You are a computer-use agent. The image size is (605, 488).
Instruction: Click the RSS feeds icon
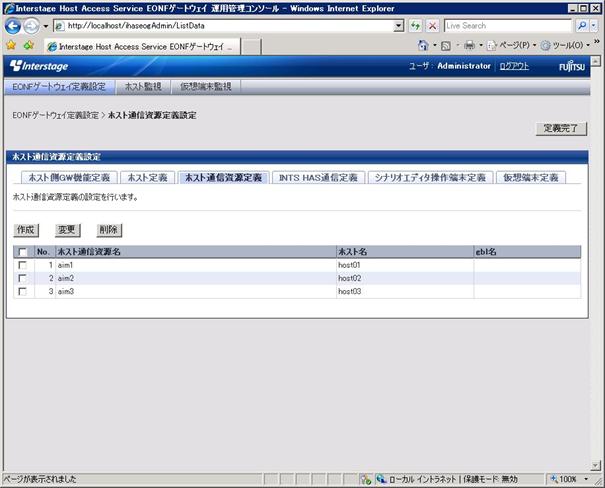click(446, 46)
